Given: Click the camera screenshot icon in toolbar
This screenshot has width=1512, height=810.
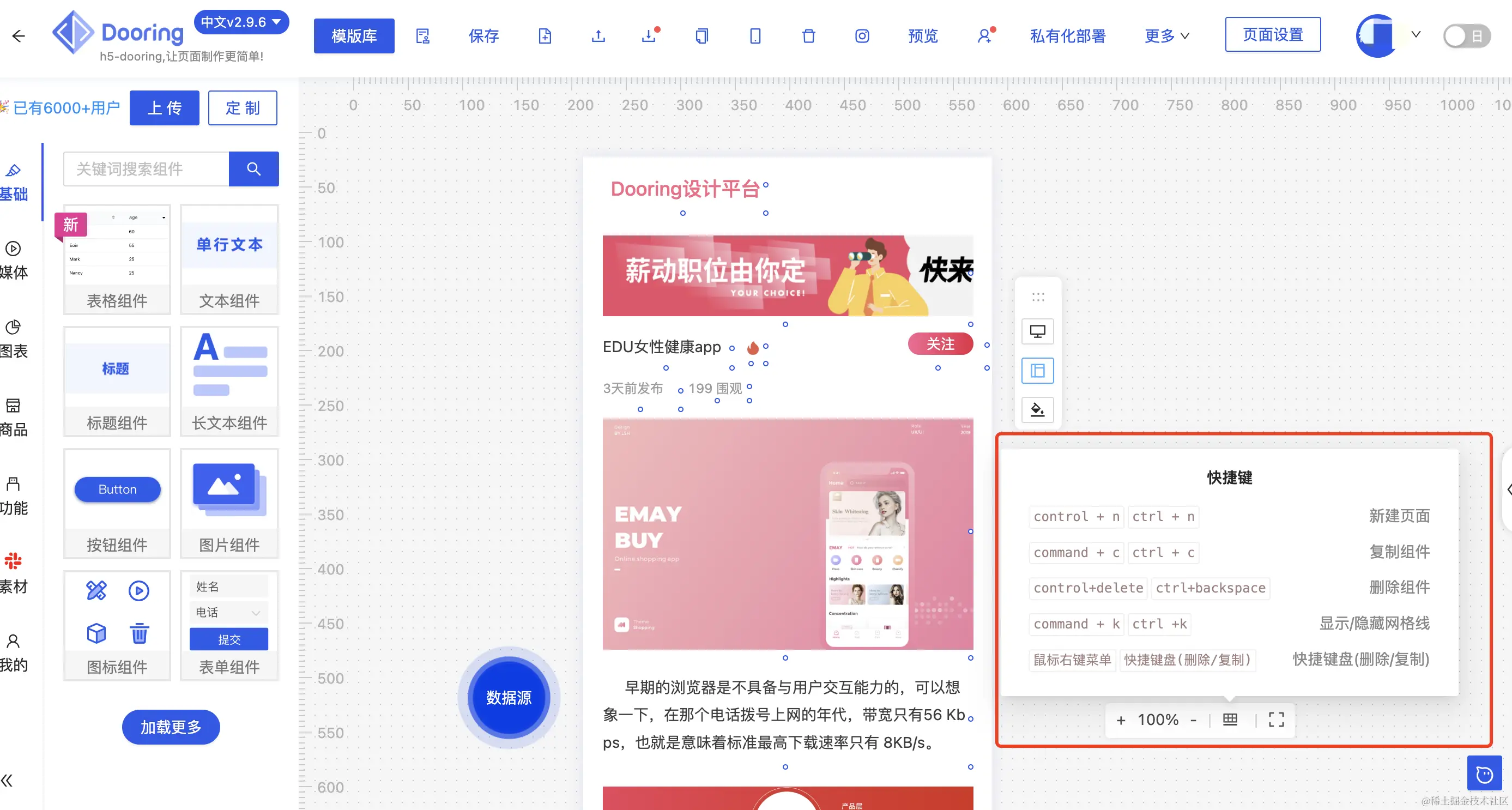Looking at the screenshot, I should (862, 36).
